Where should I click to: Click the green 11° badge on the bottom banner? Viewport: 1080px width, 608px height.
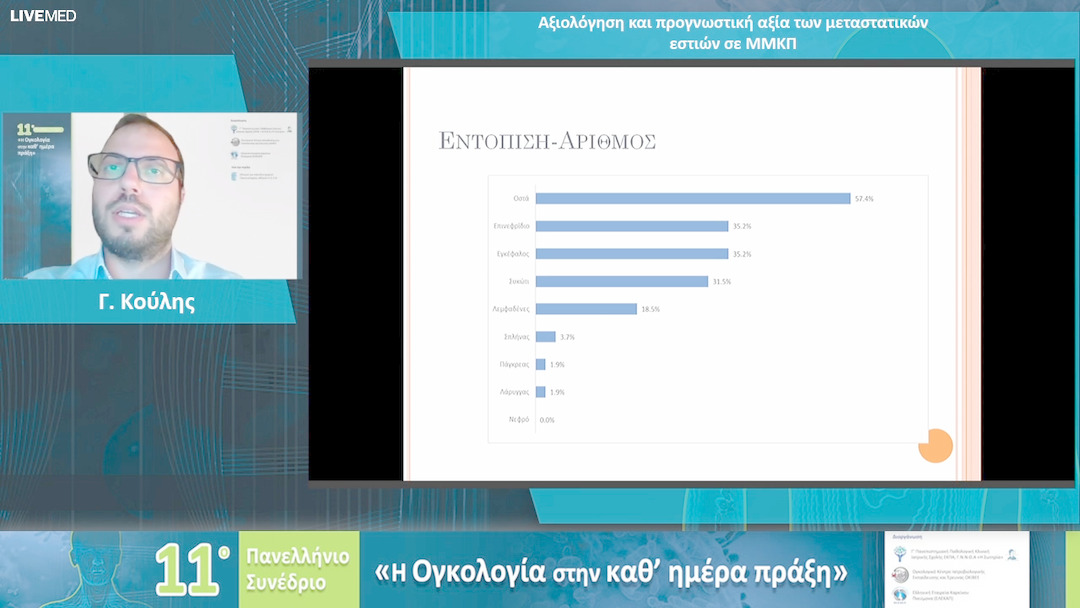[189, 567]
